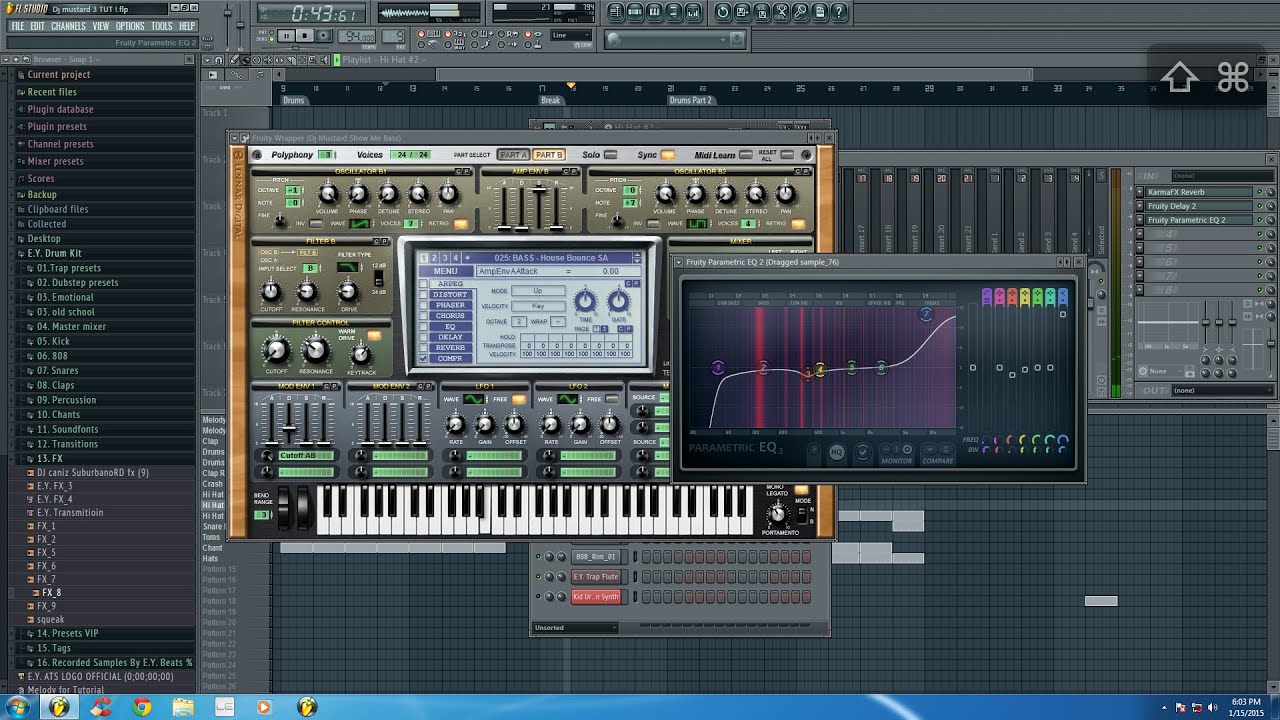Click the home overlay icon at top right
Image resolution: width=1280 pixels, height=720 pixels.
(x=1179, y=77)
